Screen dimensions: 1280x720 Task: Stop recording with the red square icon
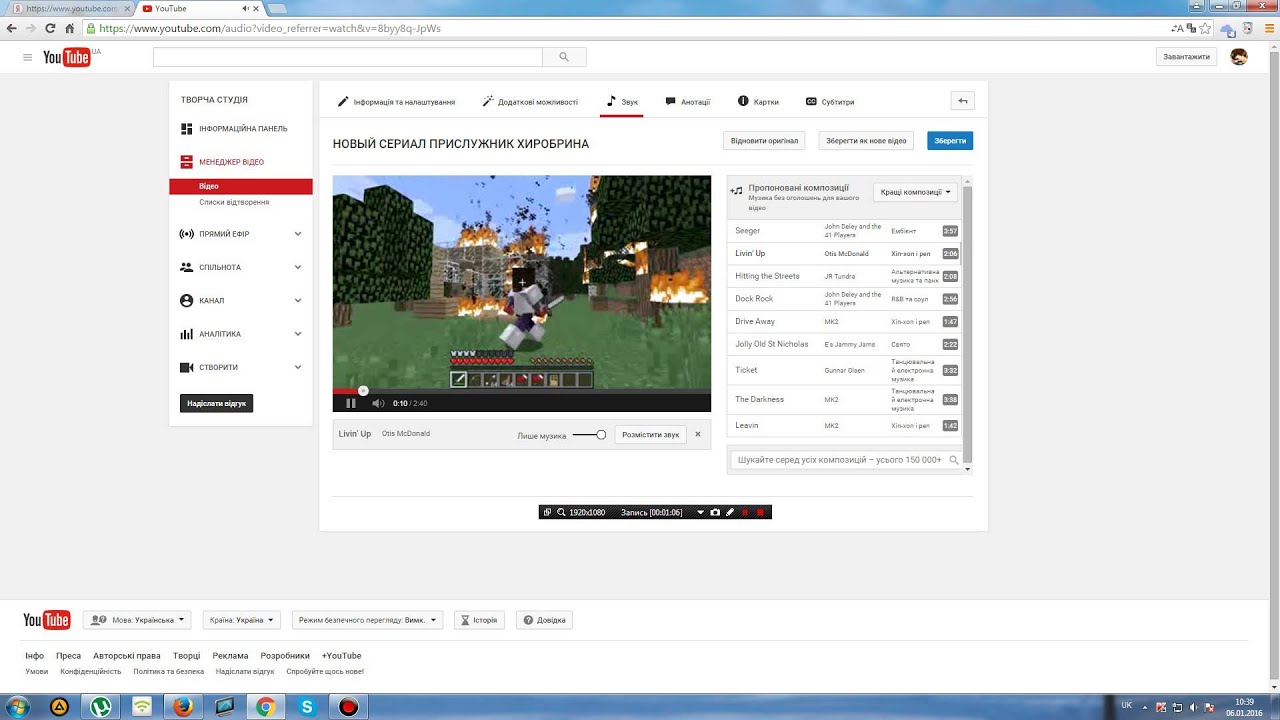pyautogui.click(x=760, y=512)
